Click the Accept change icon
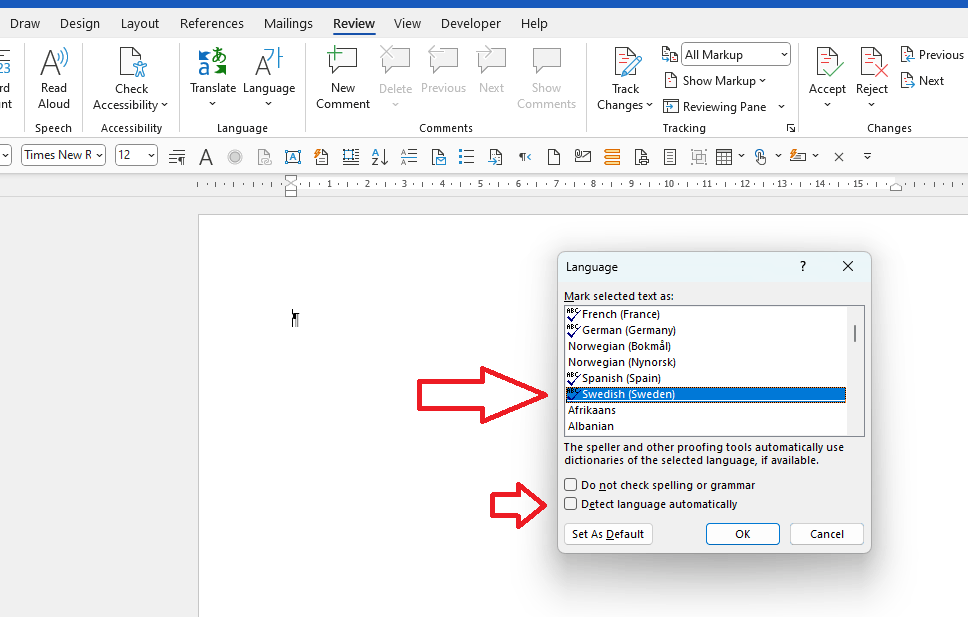Viewport: 968px width, 617px height. tap(827, 62)
